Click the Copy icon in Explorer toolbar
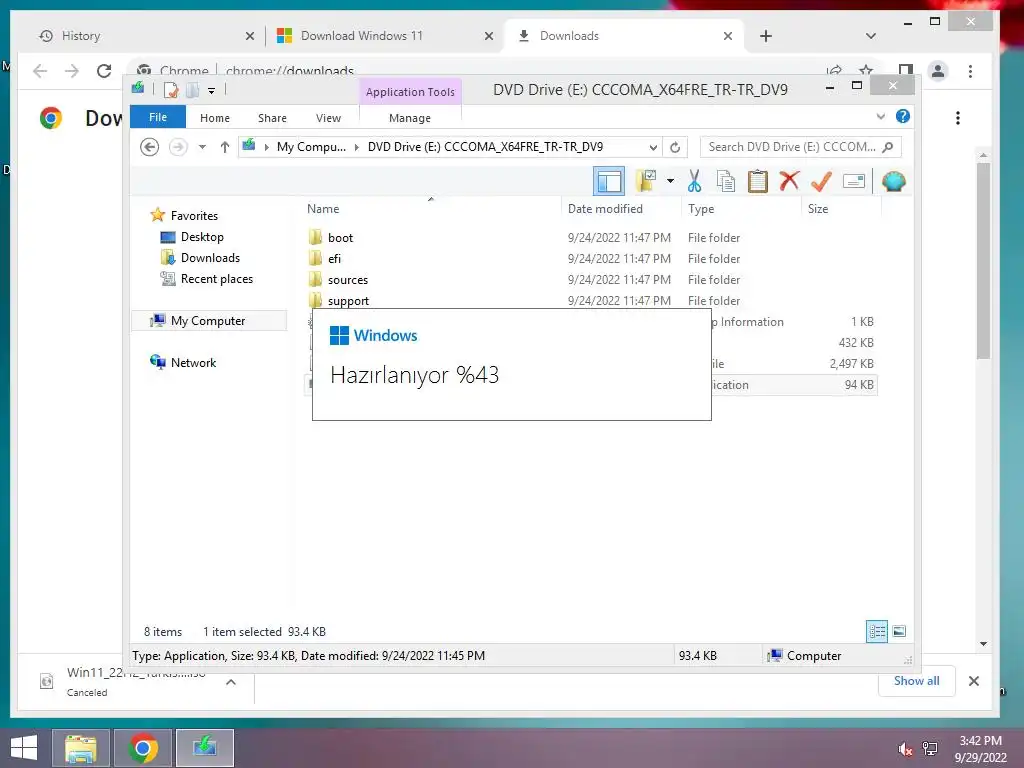Screen dimensions: 1024x768 click(x=726, y=181)
